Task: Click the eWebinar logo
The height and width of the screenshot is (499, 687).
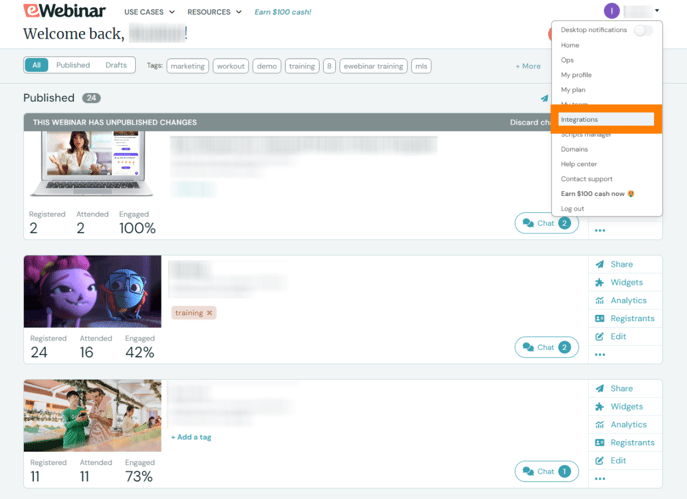Action: (x=64, y=11)
